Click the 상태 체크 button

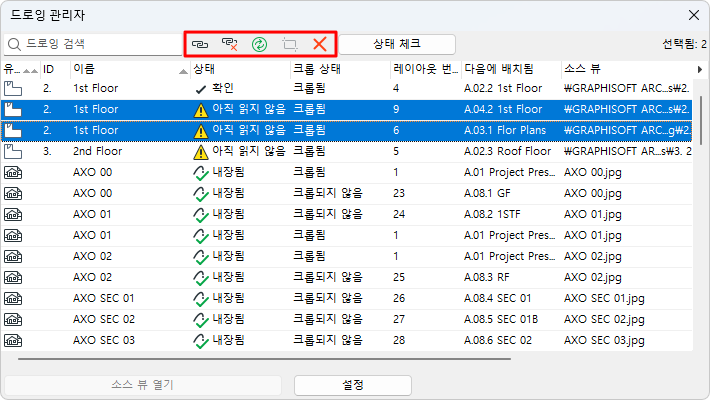pos(397,44)
